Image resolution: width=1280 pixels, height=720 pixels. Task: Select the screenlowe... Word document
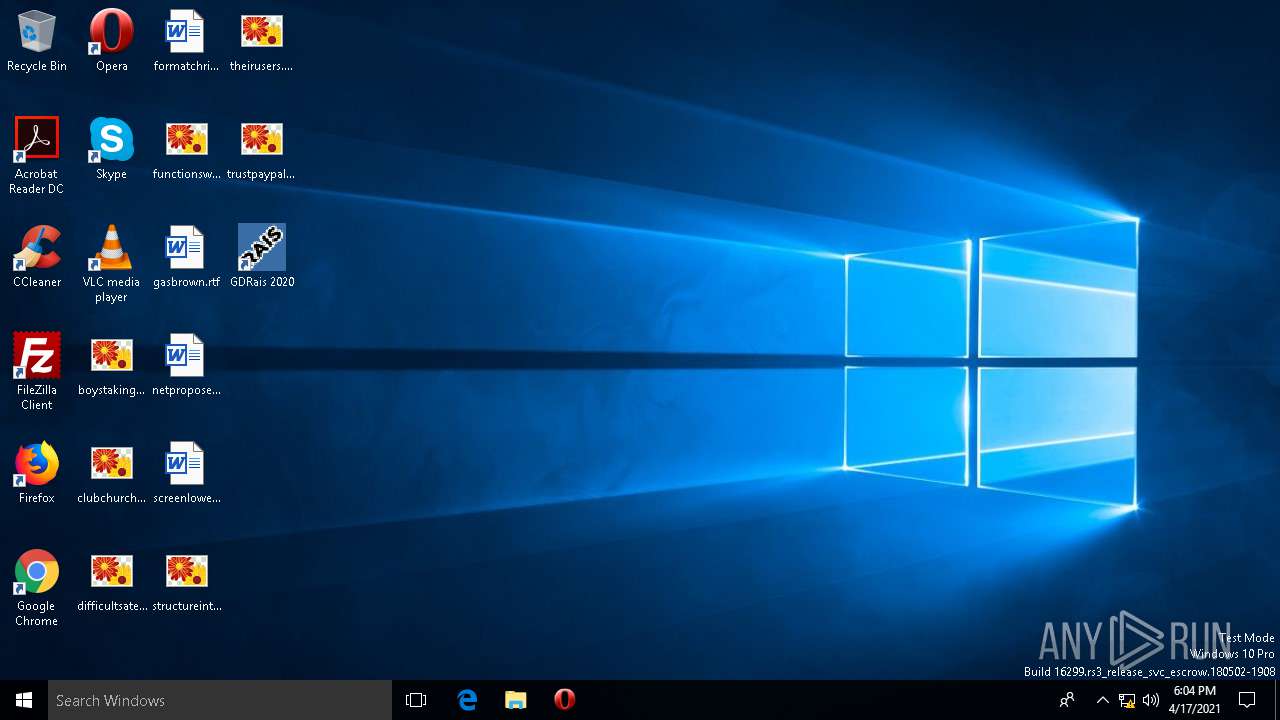click(186, 474)
